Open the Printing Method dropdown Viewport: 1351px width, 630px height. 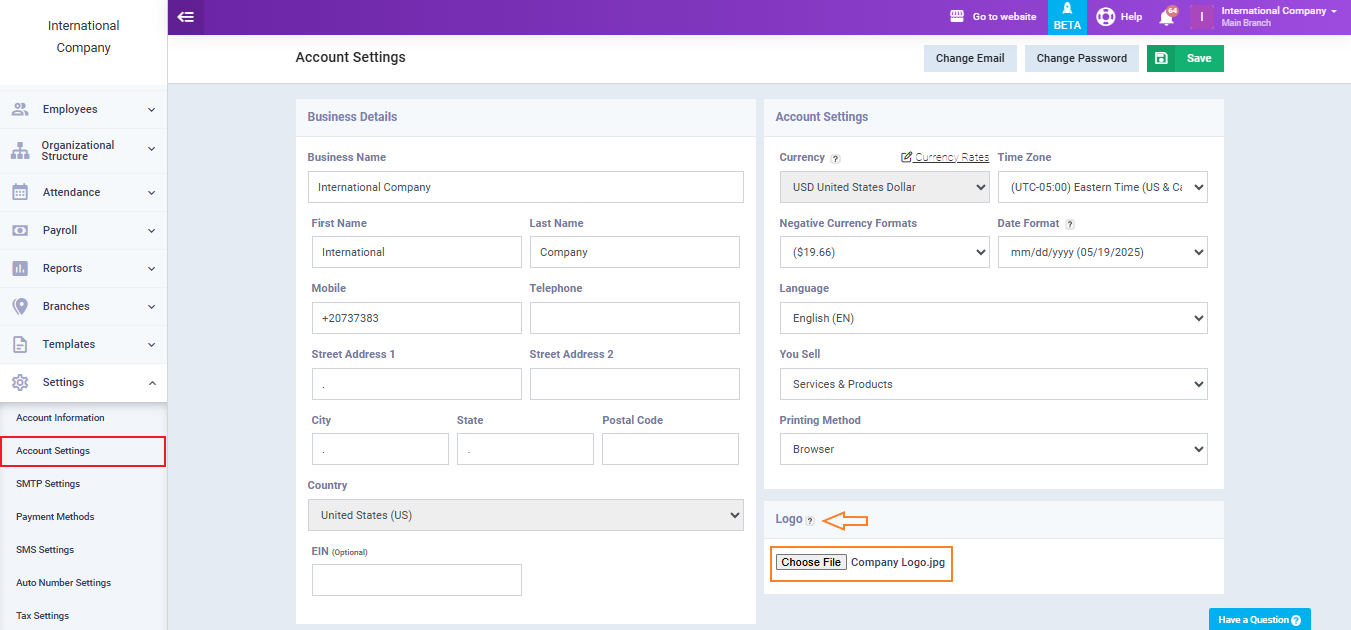(x=993, y=449)
